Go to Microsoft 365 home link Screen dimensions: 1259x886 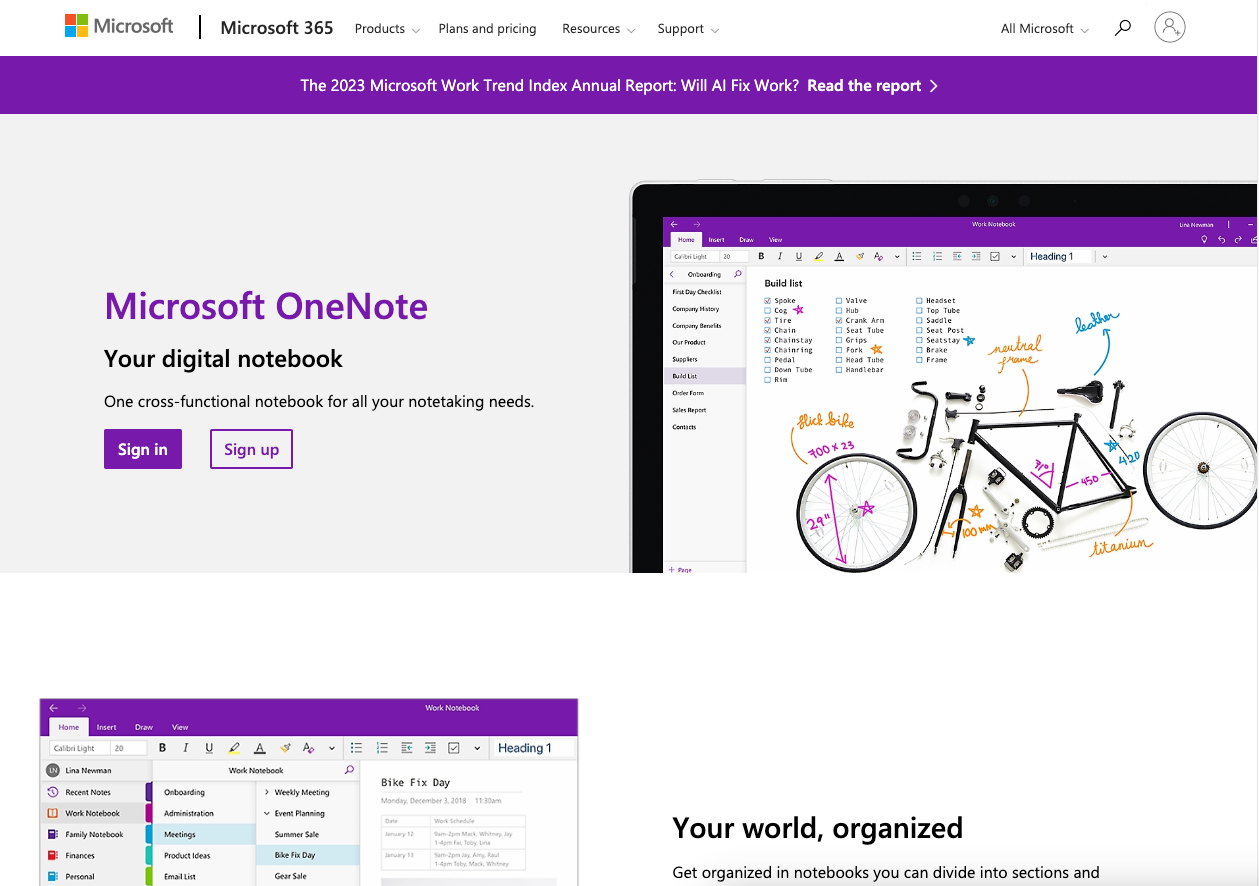(x=277, y=28)
